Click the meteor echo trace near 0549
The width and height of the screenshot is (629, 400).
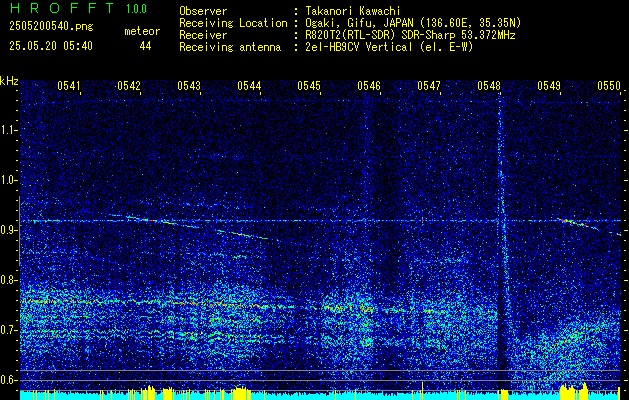[x=578, y=224]
